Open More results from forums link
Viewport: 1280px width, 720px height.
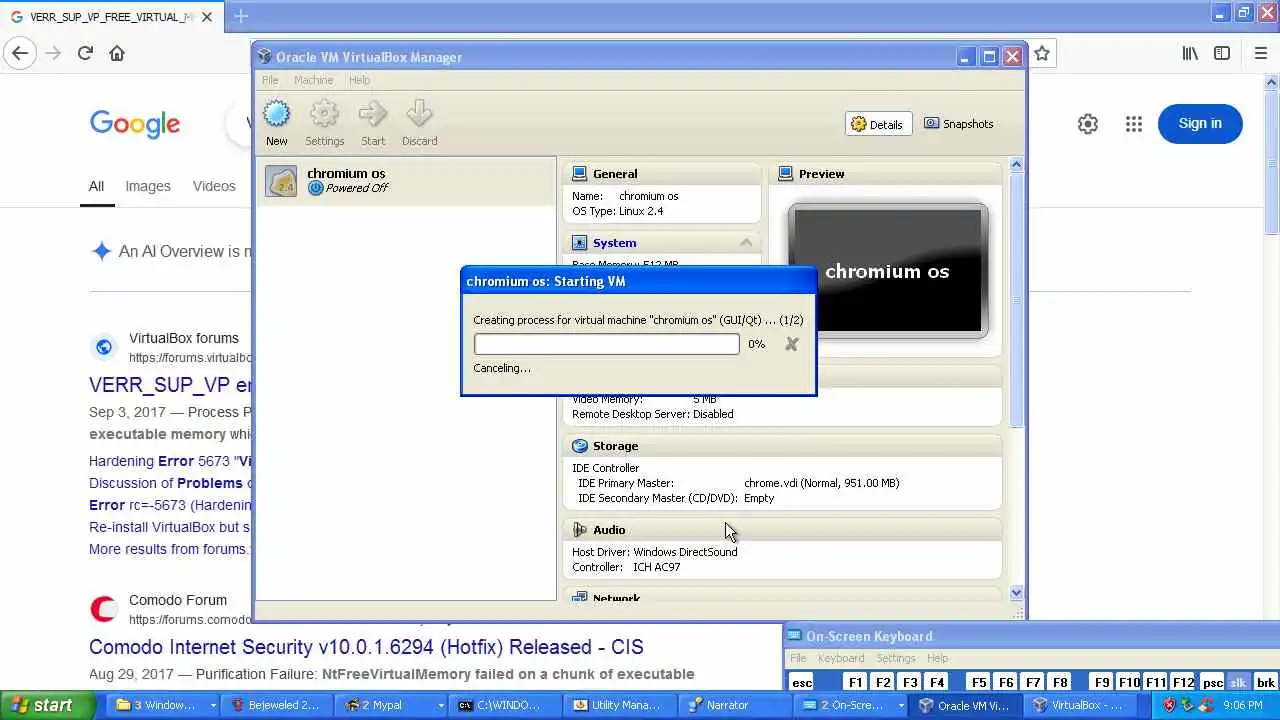point(168,549)
